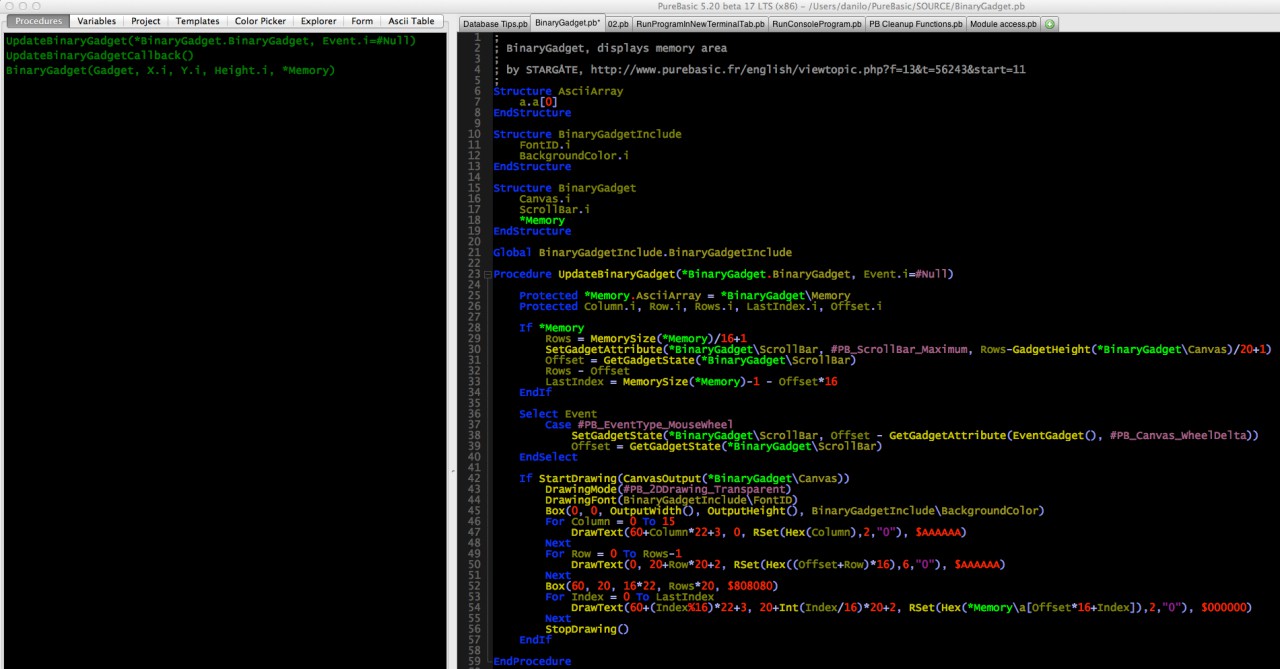1280x669 pixels.
Task: Click the 'Canvas.i' structure field
Action: [545, 199]
